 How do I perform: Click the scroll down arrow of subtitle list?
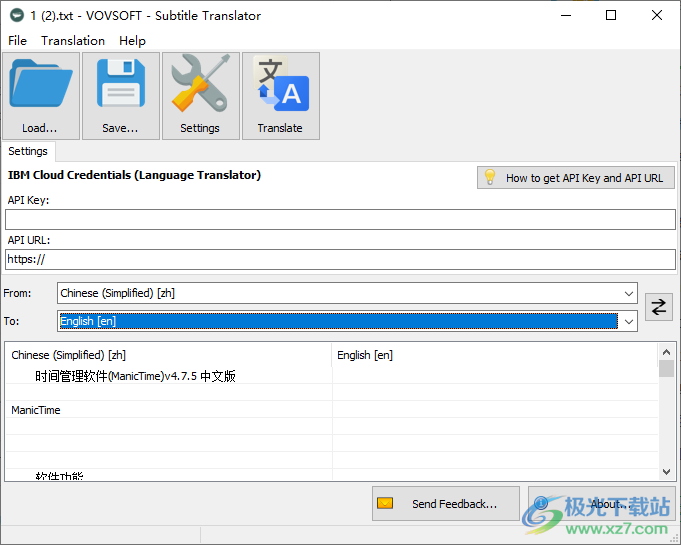click(666, 472)
